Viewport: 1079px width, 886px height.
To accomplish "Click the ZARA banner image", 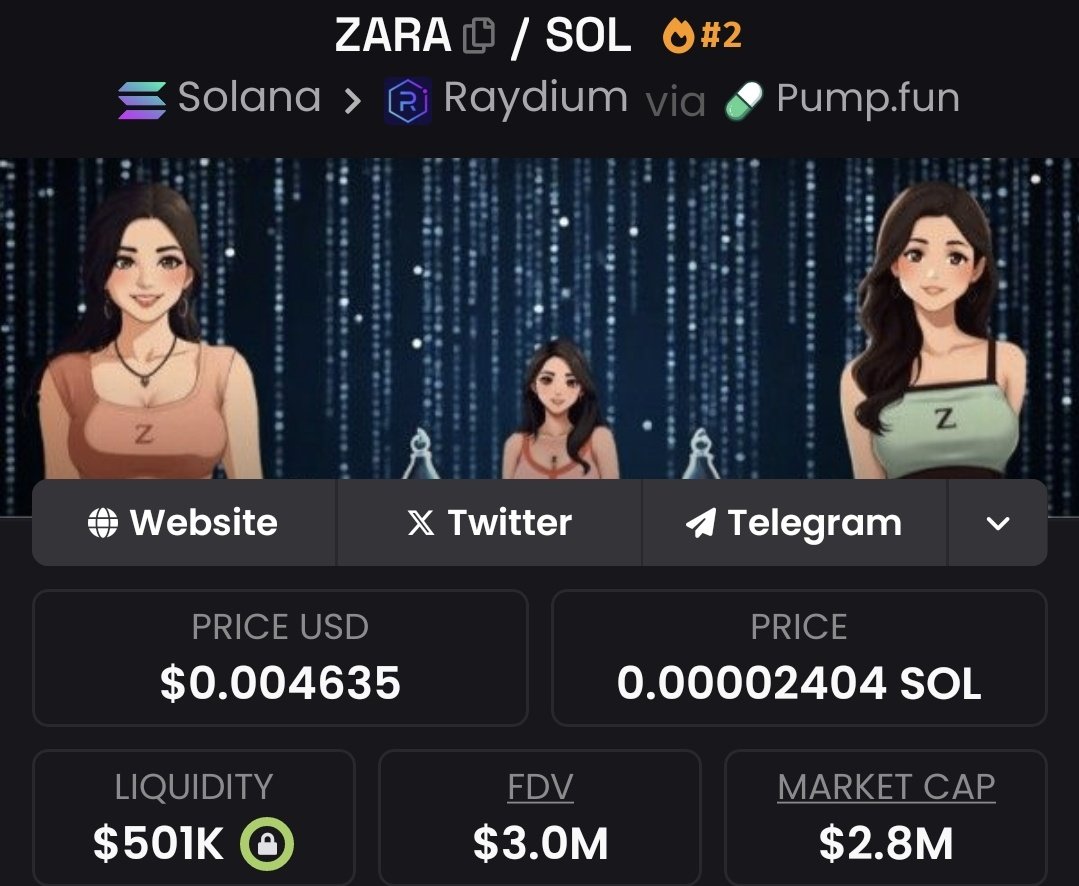I will click(540, 318).
